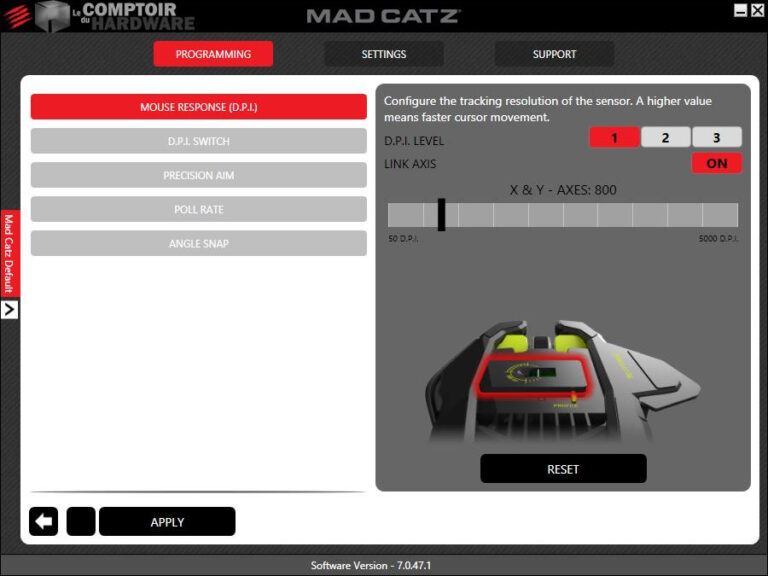This screenshot has width=768, height=576.
Task: Open the Support tab
Action: pyautogui.click(x=554, y=54)
